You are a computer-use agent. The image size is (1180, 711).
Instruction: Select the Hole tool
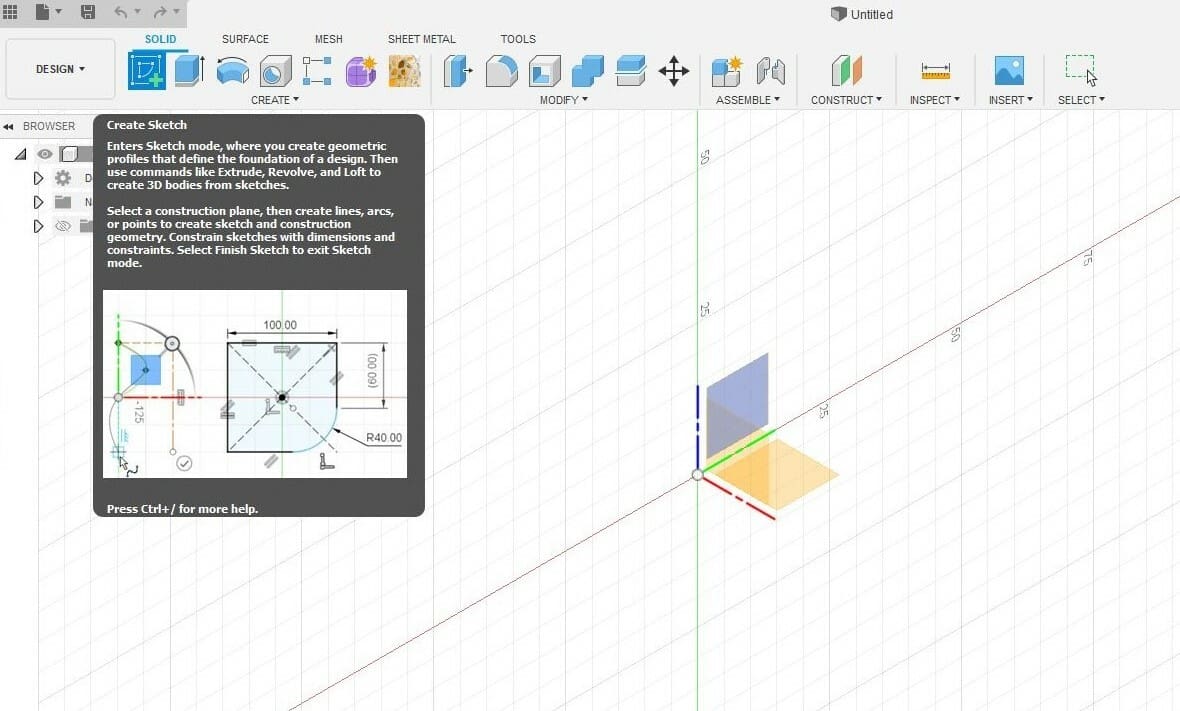tap(275, 71)
